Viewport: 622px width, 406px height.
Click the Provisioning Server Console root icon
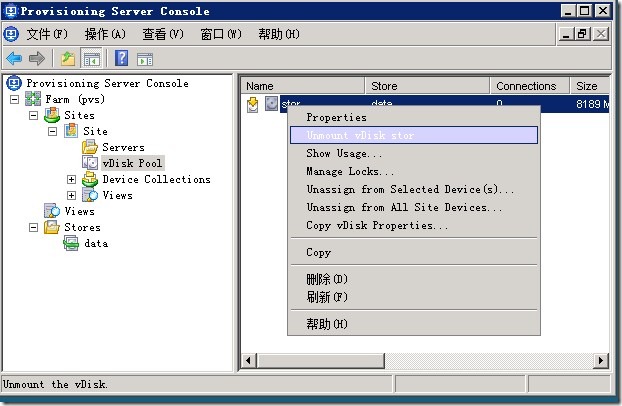(14, 83)
